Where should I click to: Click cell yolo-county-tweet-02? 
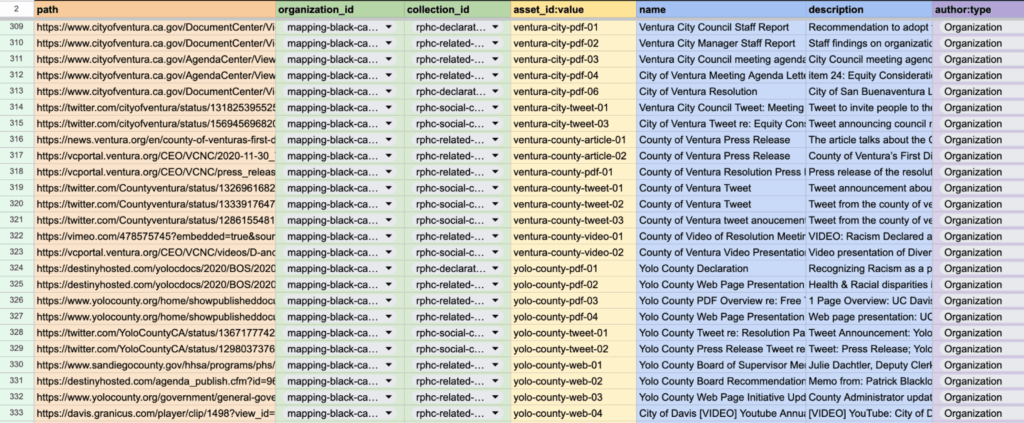[573, 349]
